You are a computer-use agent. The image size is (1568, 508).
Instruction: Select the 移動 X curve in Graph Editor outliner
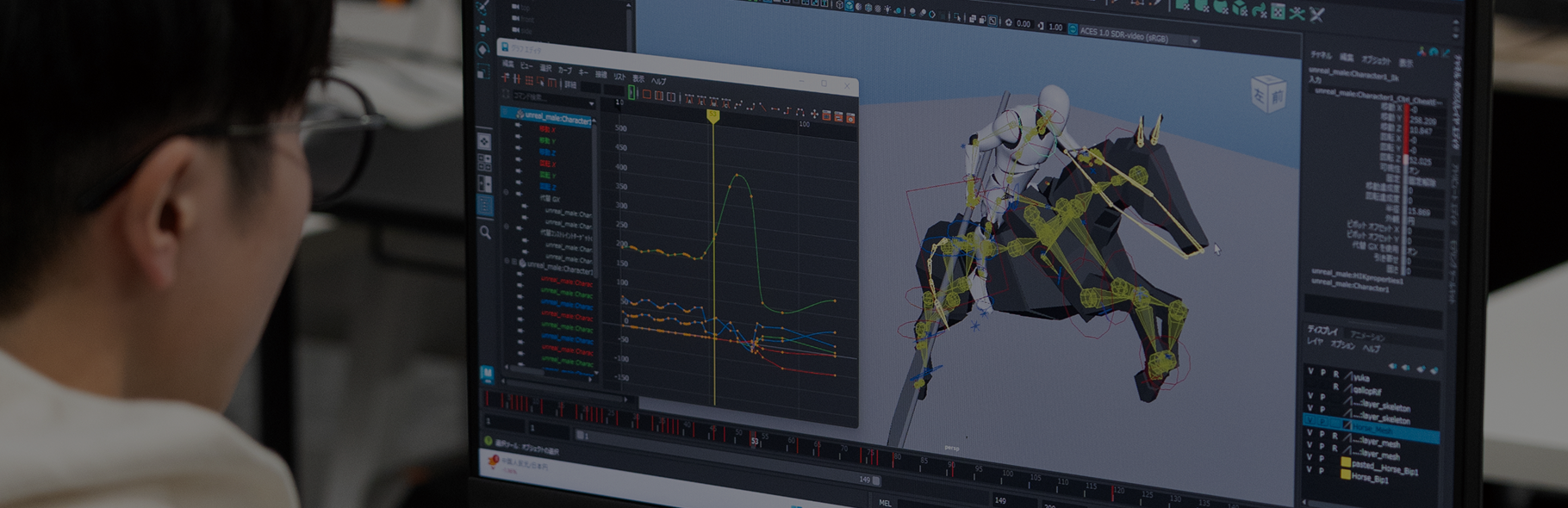(547, 129)
